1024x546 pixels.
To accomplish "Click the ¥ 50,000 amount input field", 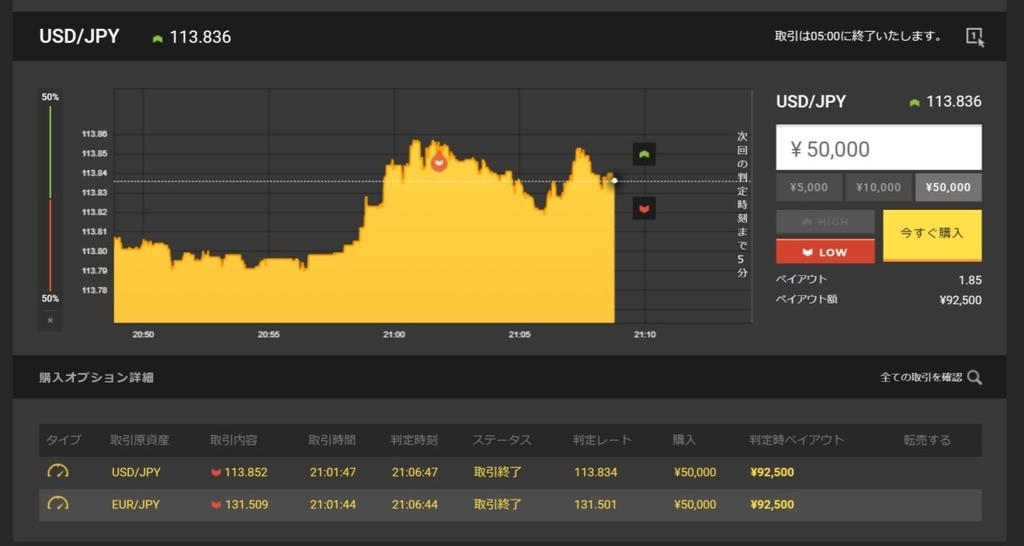I will (x=878, y=148).
